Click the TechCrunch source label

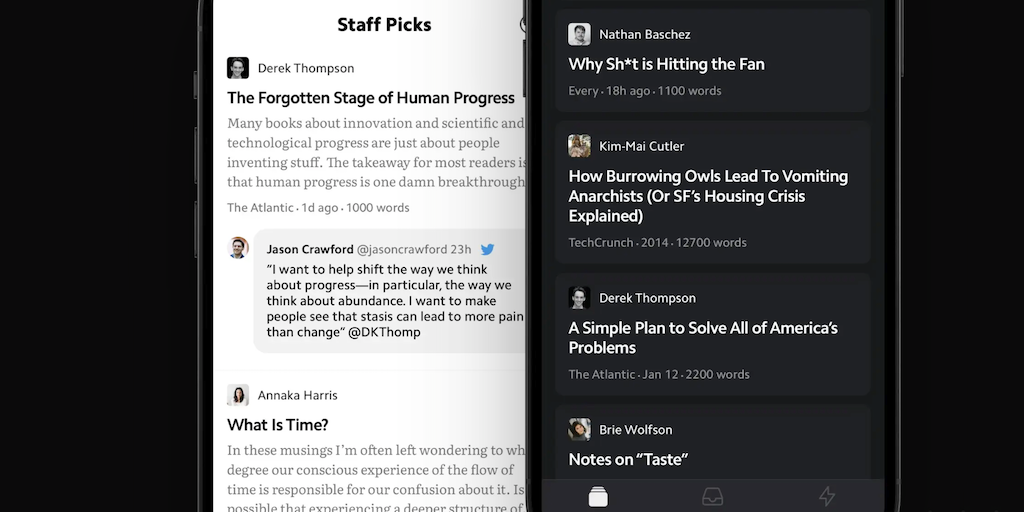600,243
